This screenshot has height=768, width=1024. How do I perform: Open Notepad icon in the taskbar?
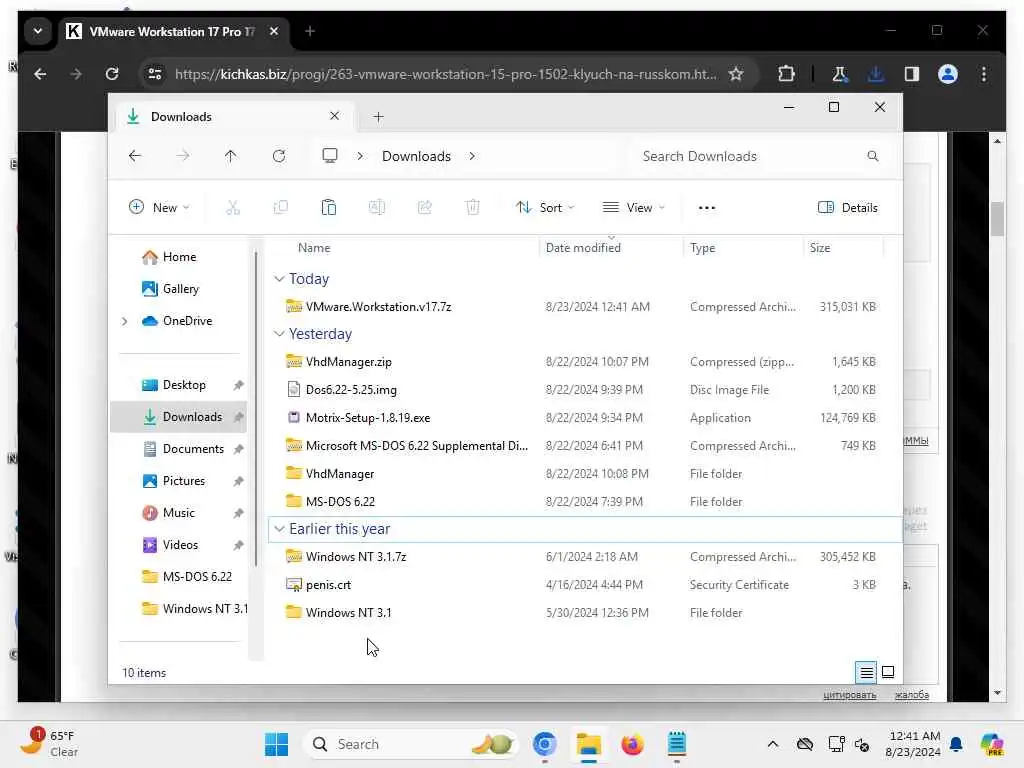click(x=677, y=744)
